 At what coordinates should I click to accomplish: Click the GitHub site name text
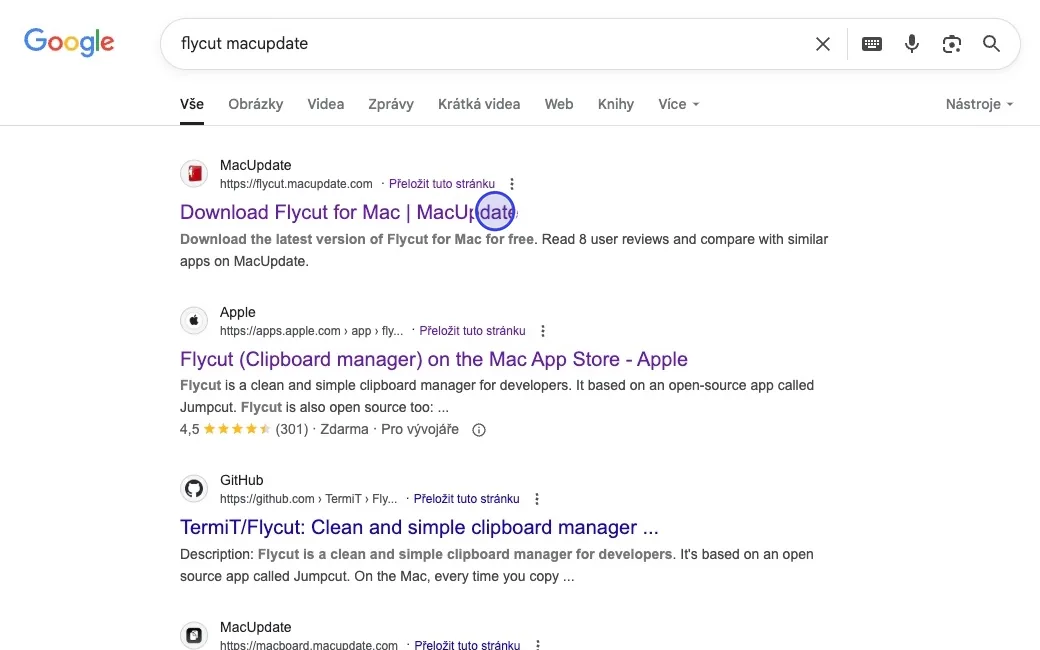[241, 480]
